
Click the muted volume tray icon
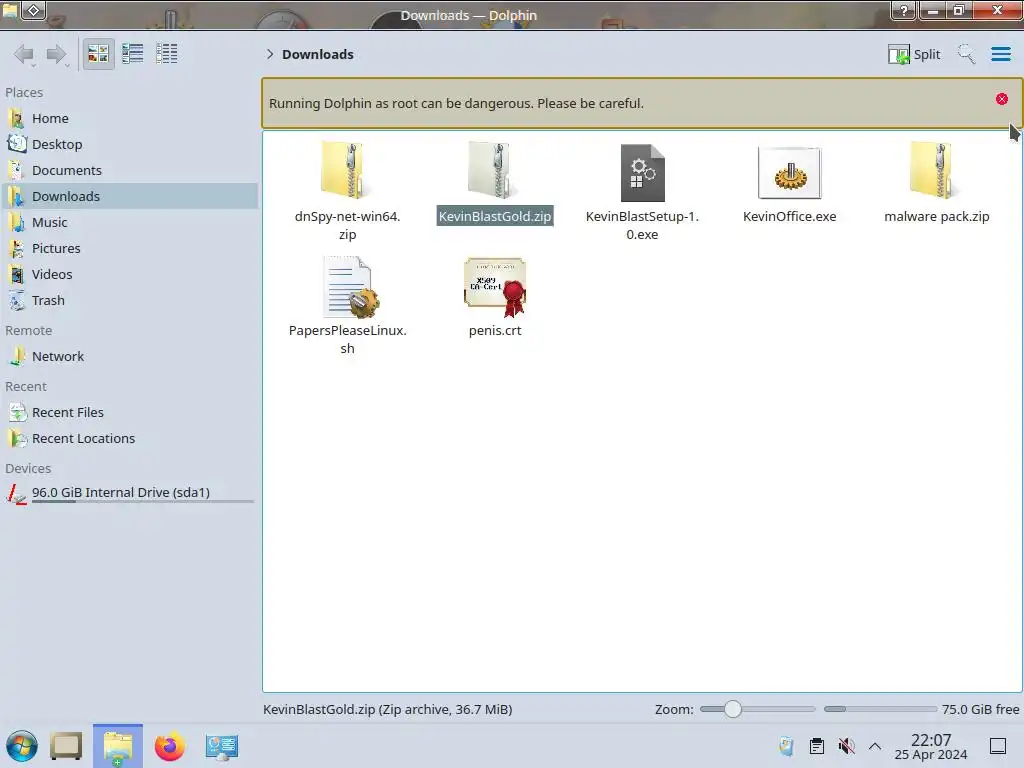(846, 746)
